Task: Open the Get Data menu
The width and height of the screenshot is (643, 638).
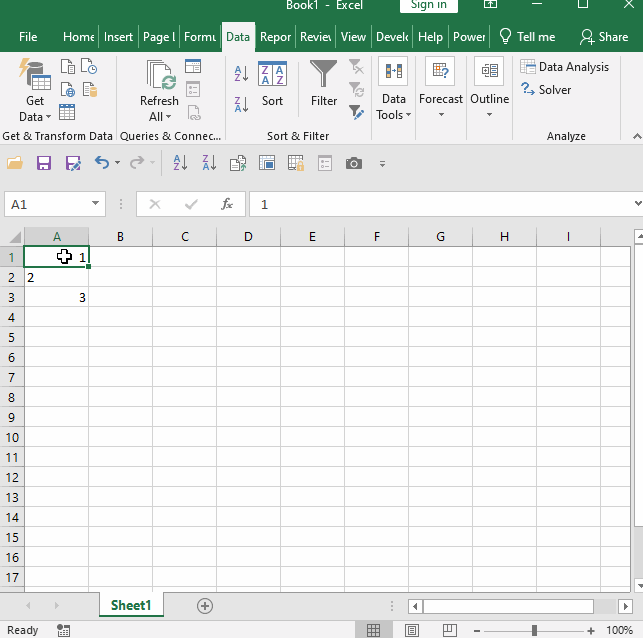Action: [35, 91]
